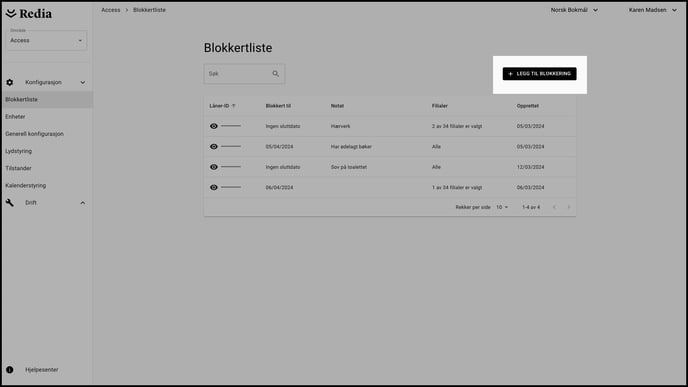Viewport: 688px width, 387px height.
Task: Click the Drift wrench icon
Action: tap(10, 203)
